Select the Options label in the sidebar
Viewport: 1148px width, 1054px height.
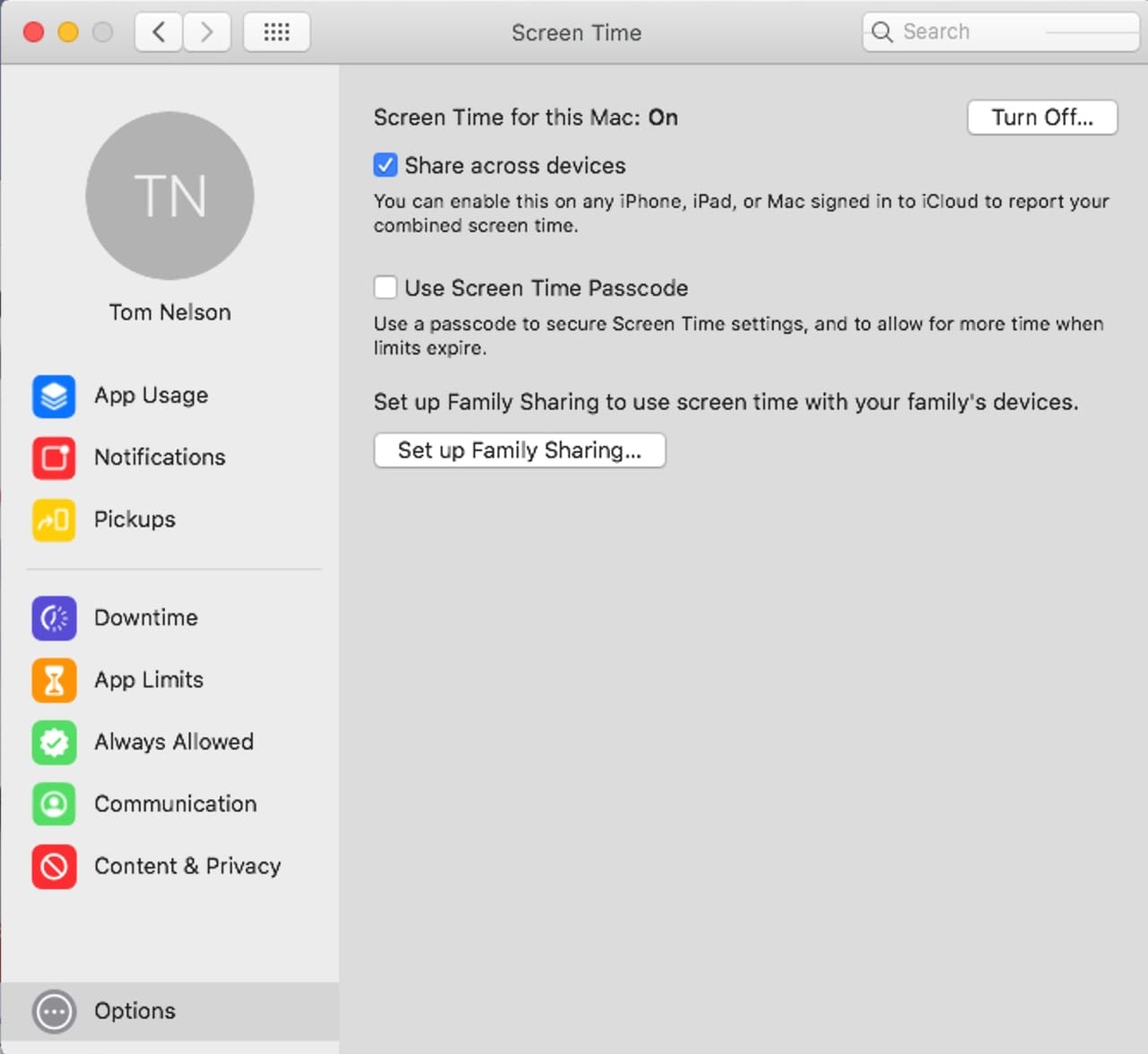(135, 1012)
